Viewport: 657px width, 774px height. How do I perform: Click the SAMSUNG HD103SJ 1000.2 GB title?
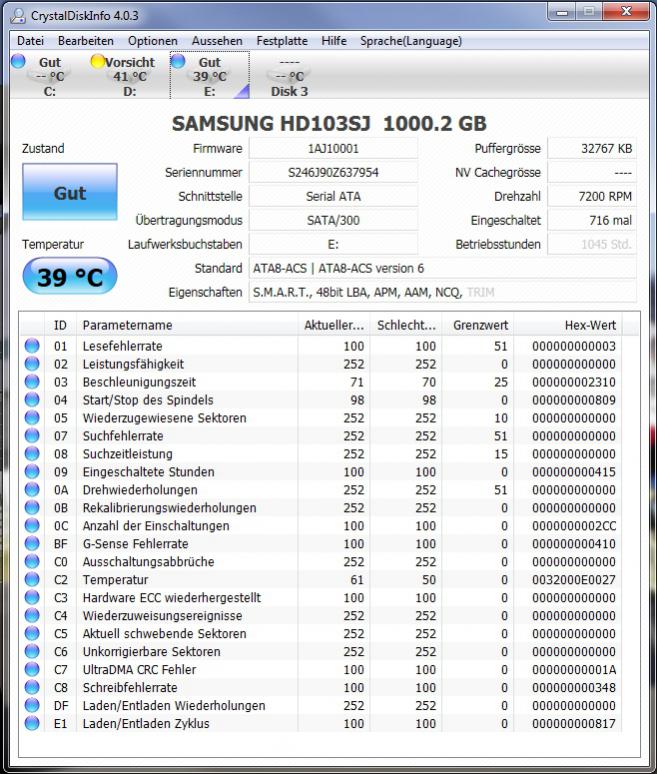329,123
